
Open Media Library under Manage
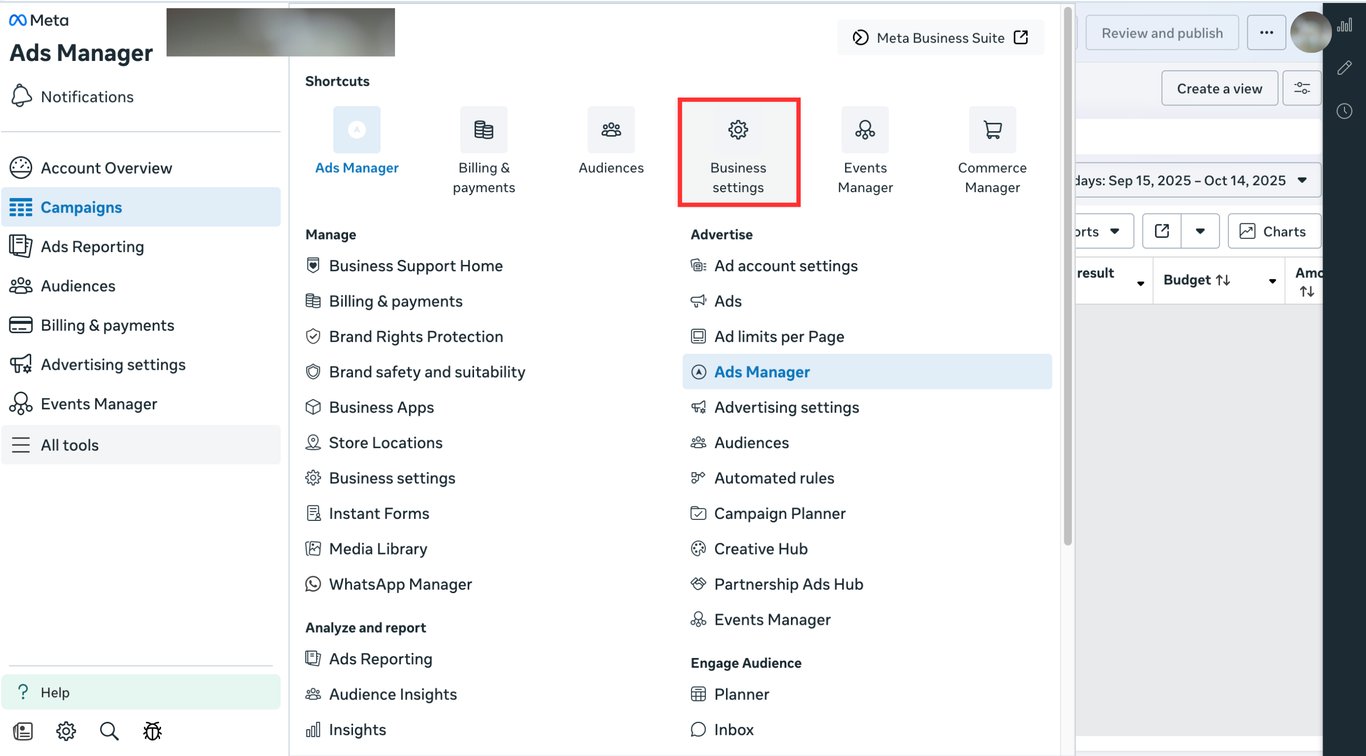[366, 549]
